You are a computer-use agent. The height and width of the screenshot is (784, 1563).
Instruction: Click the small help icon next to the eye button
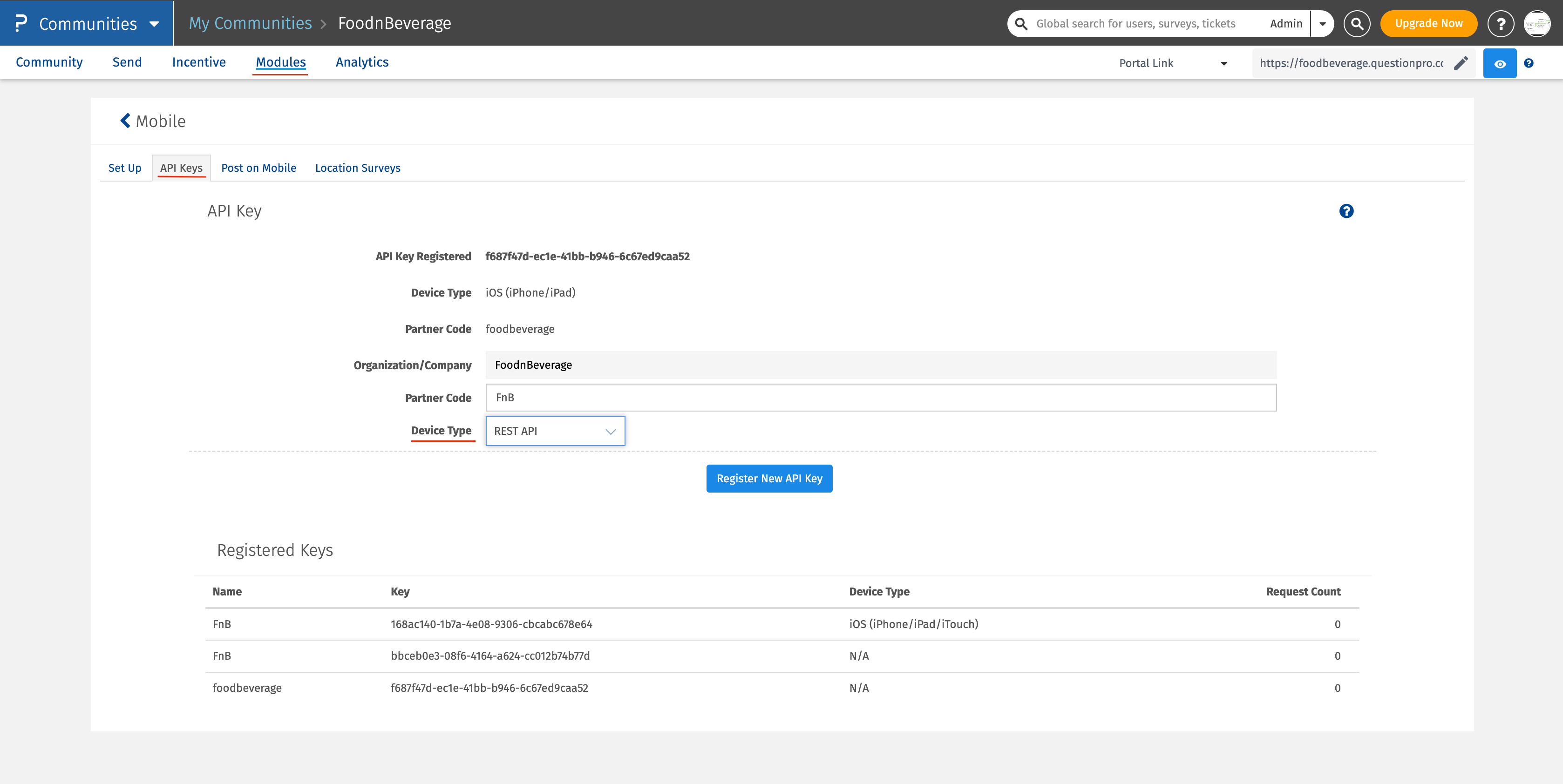pyautogui.click(x=1529, y=63)
